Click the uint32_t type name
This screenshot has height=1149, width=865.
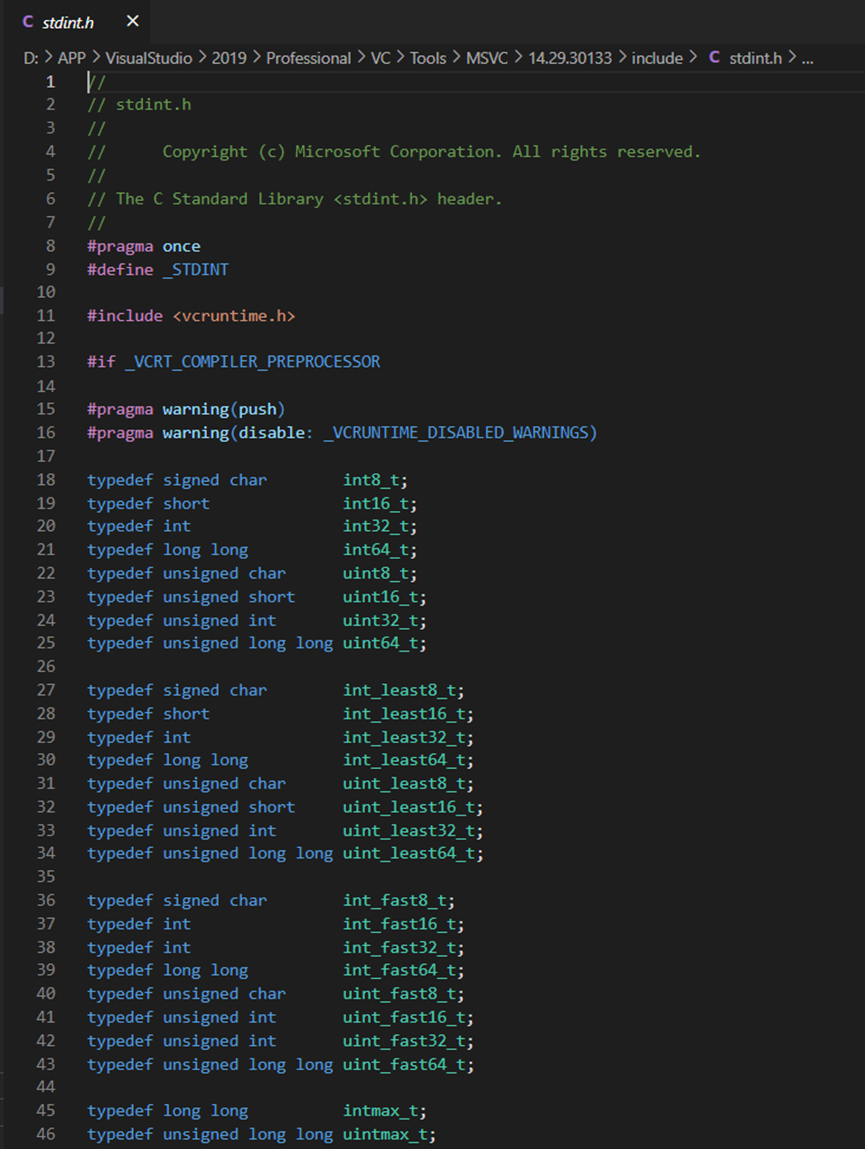coord(380,621)
